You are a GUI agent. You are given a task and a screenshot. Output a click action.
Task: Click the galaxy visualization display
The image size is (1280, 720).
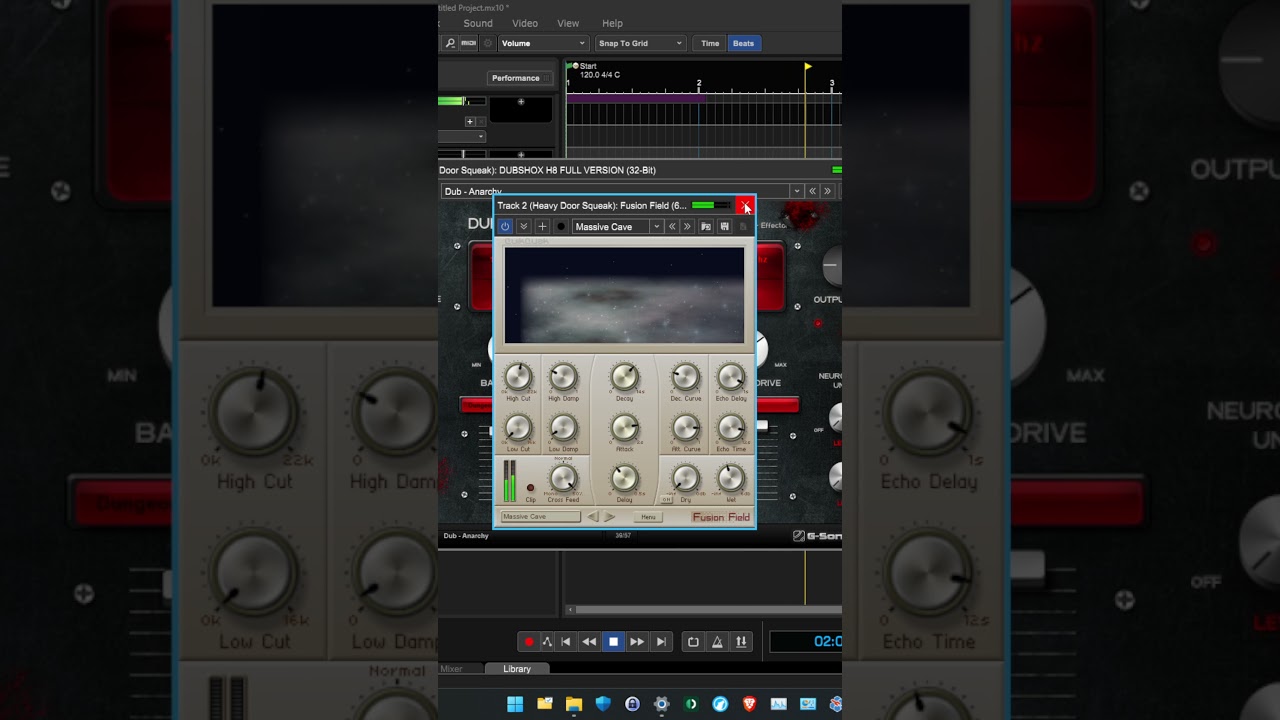(624, 295)
